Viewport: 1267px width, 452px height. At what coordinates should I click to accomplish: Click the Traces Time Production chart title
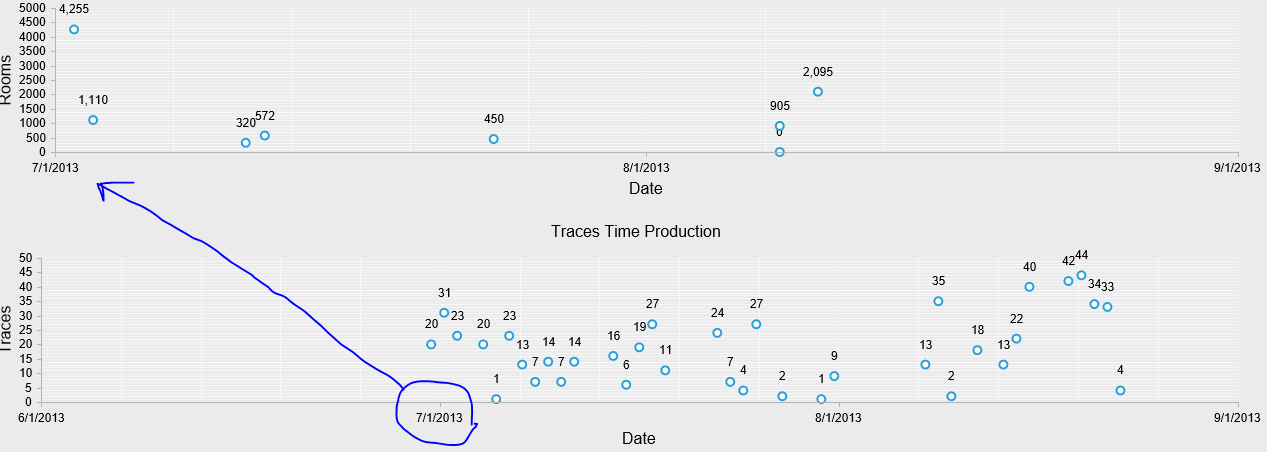click(635, 231)
